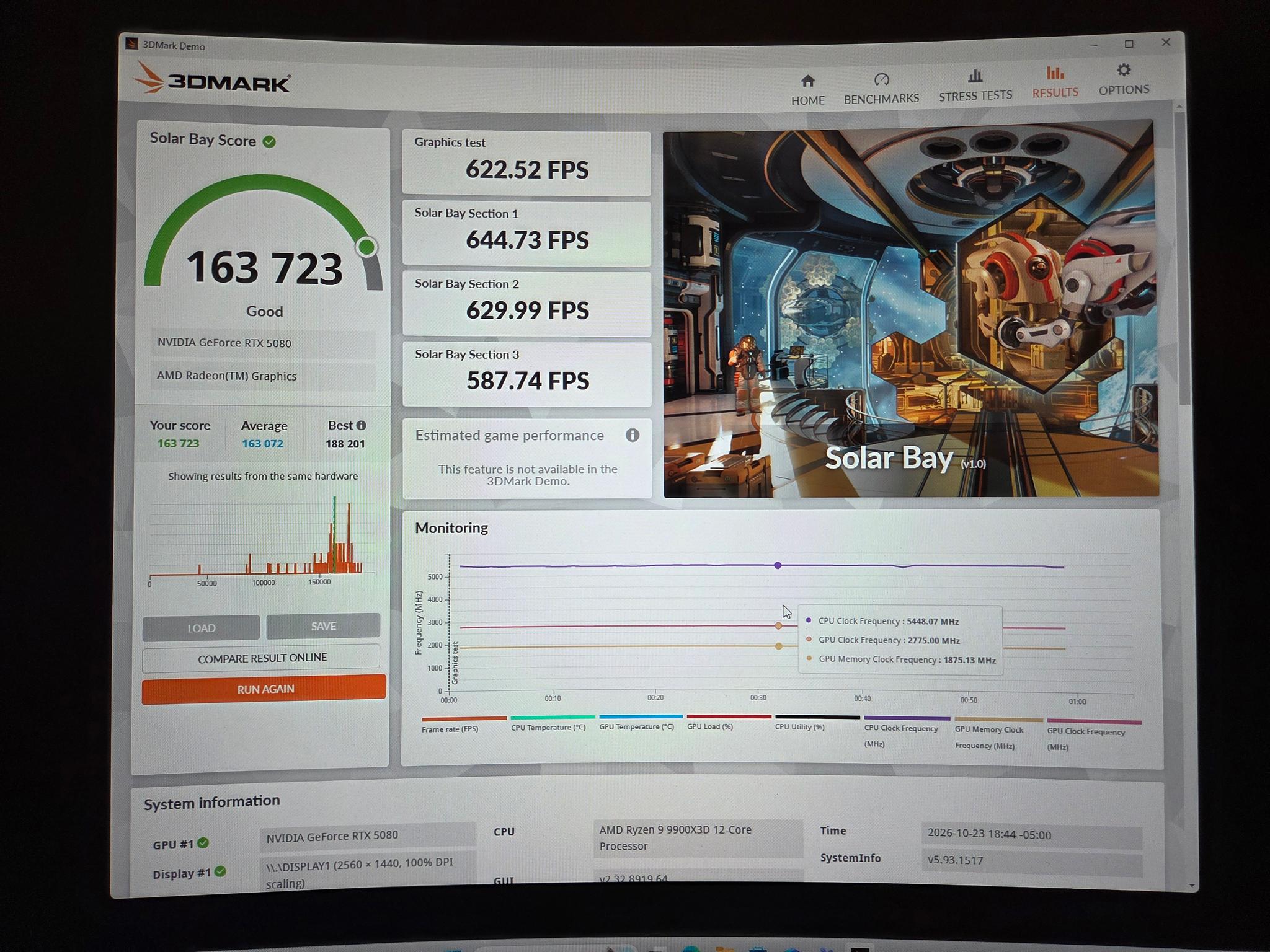Click the Best score info icon
The image size is (1270, 952).
click(x=361, y=425)
